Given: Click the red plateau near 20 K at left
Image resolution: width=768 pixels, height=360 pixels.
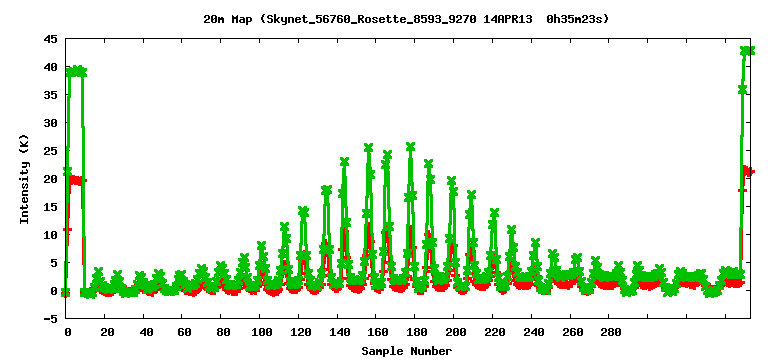Looking at the screenshot, I should [x=77, y=180].
